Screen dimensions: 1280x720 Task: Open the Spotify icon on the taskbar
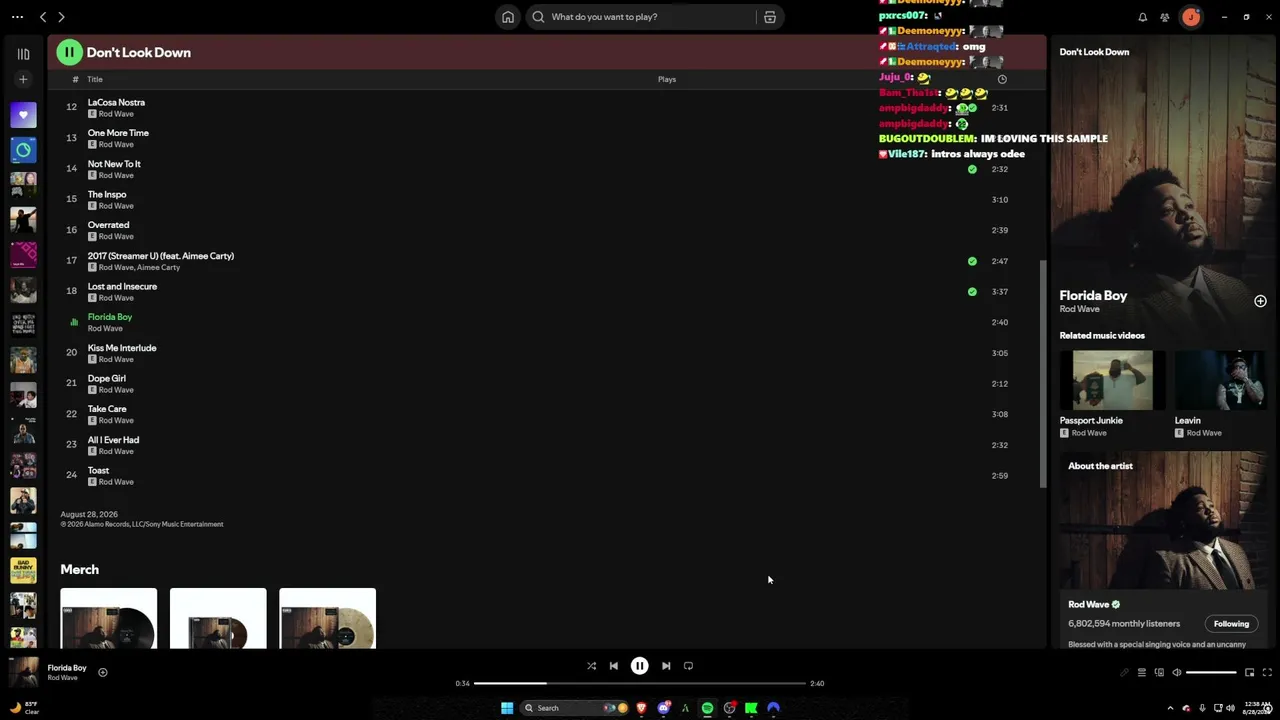pyautogui.click(x=707, y=708)
